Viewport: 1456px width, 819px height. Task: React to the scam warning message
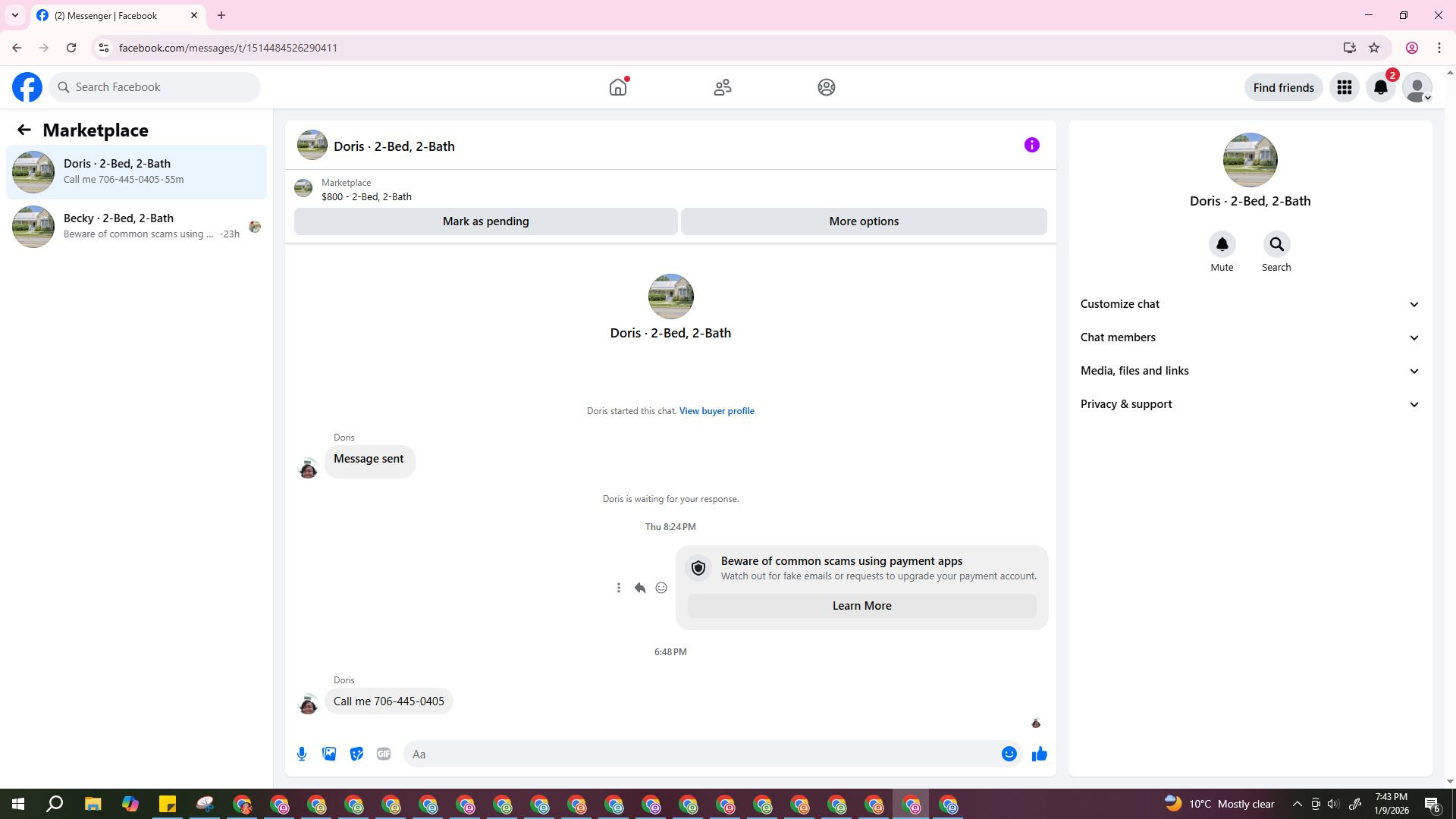coord(661,588)
